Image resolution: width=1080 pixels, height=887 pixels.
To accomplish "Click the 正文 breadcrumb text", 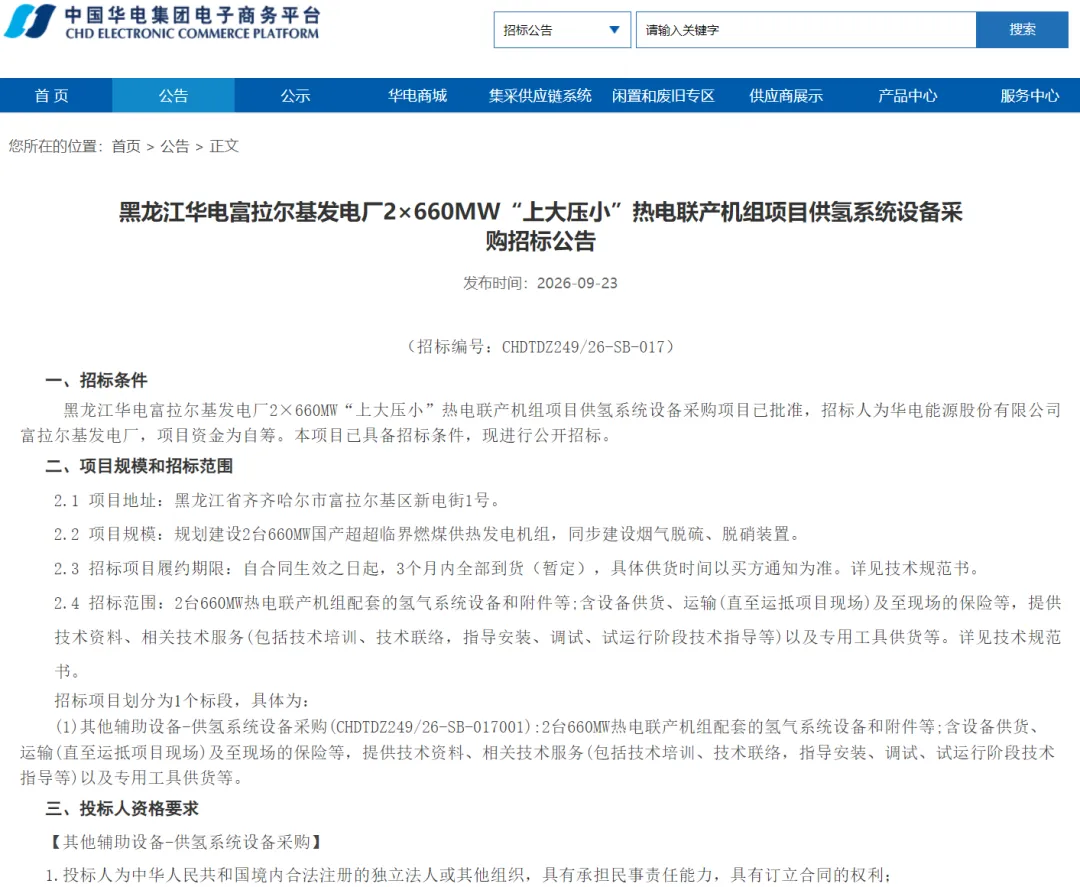I will click(x=225, y=146).
